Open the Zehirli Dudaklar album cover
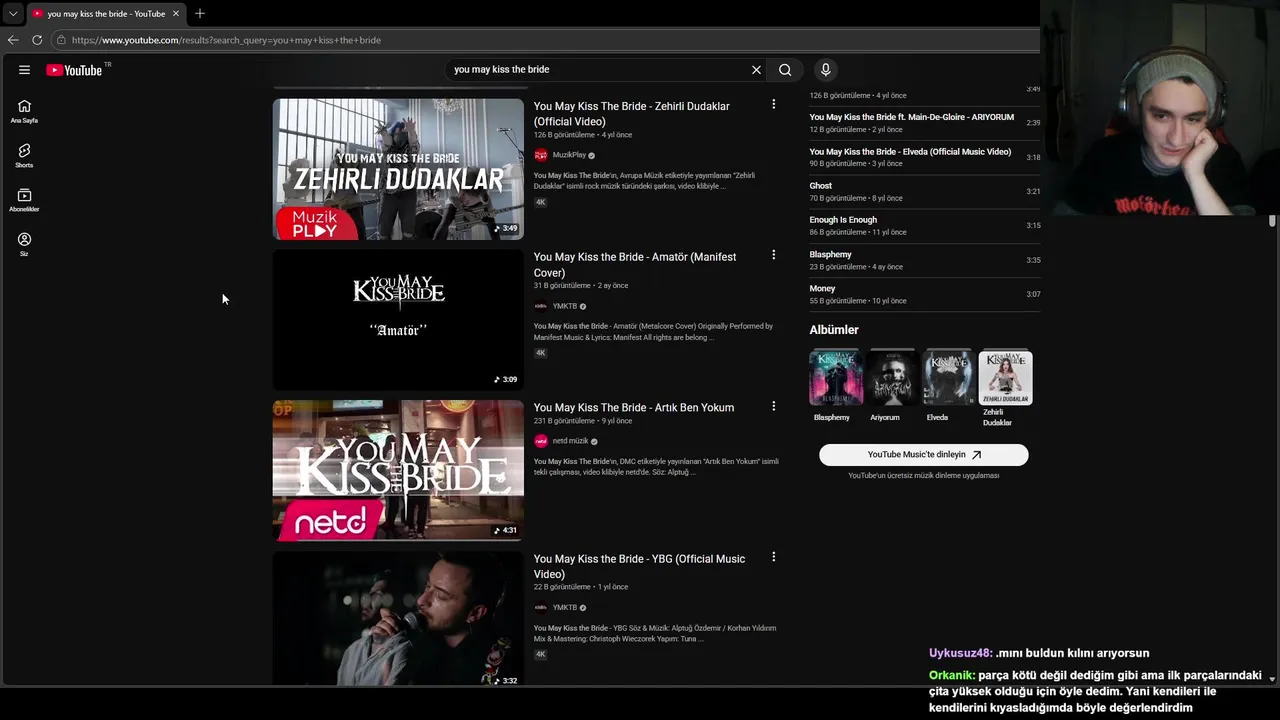 pos(1005,377)
